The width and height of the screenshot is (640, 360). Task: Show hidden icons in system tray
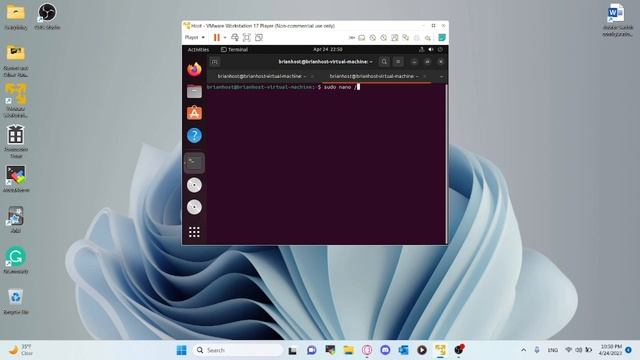tap(523, 350)
